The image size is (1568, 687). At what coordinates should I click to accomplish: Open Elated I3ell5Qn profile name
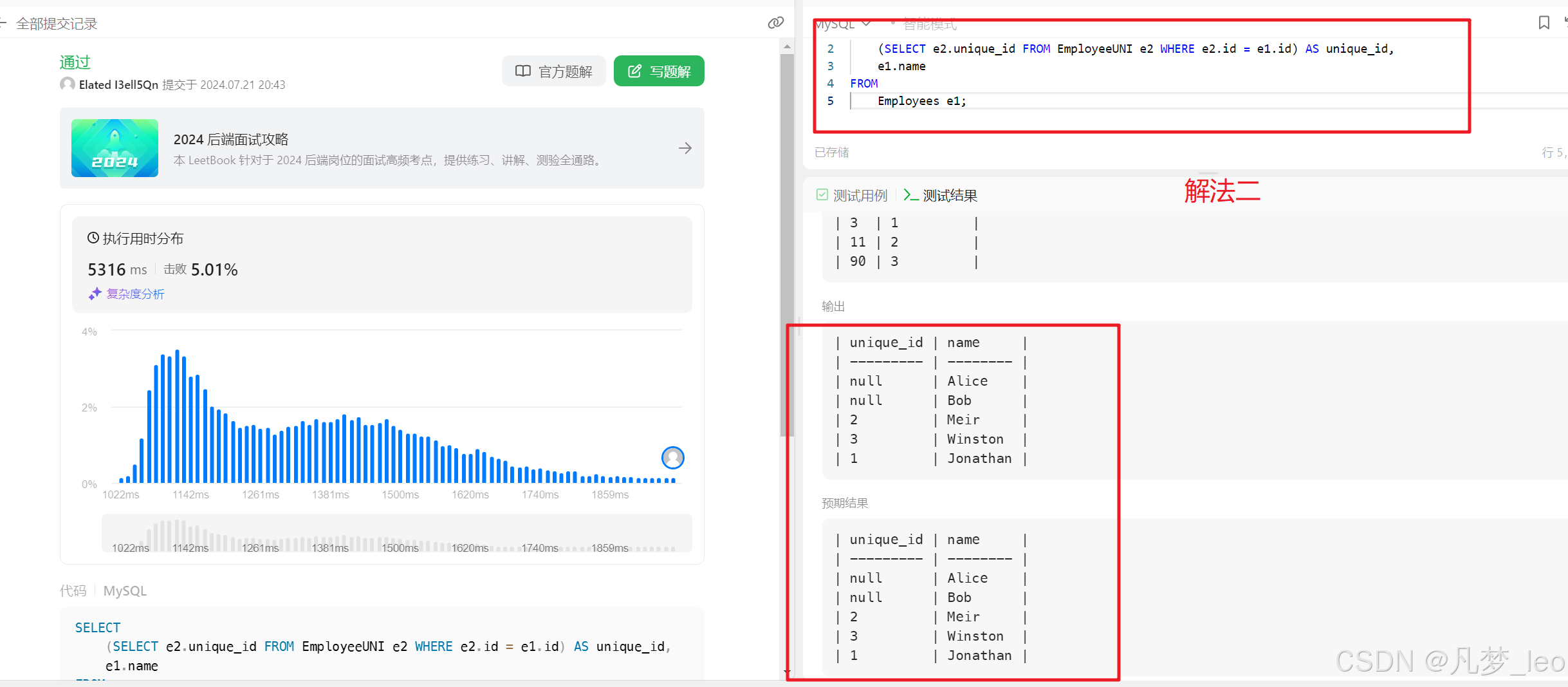coord(118,85)
